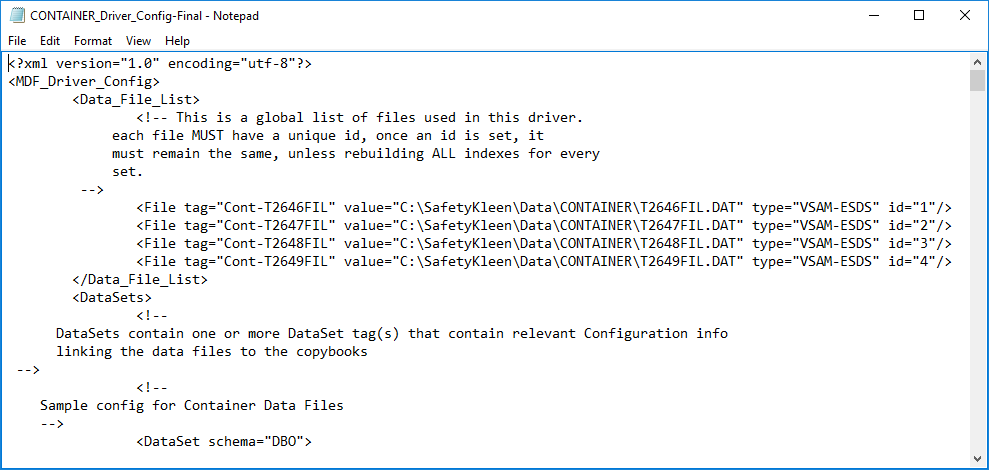Click the MDF_Driver_Config opening tag
The width and height of the screenshot is (989, 470).
(x=84, y=81)
